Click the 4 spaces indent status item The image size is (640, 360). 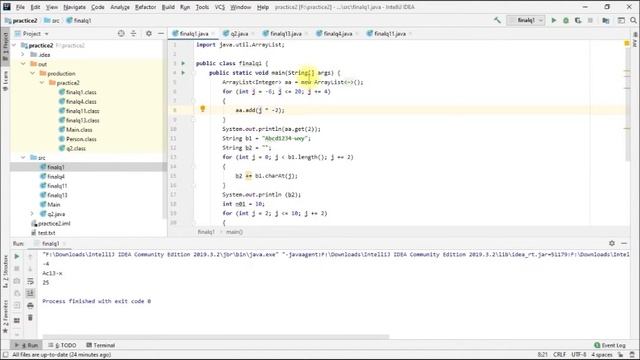pyautogui.click(x=602, y=355)
